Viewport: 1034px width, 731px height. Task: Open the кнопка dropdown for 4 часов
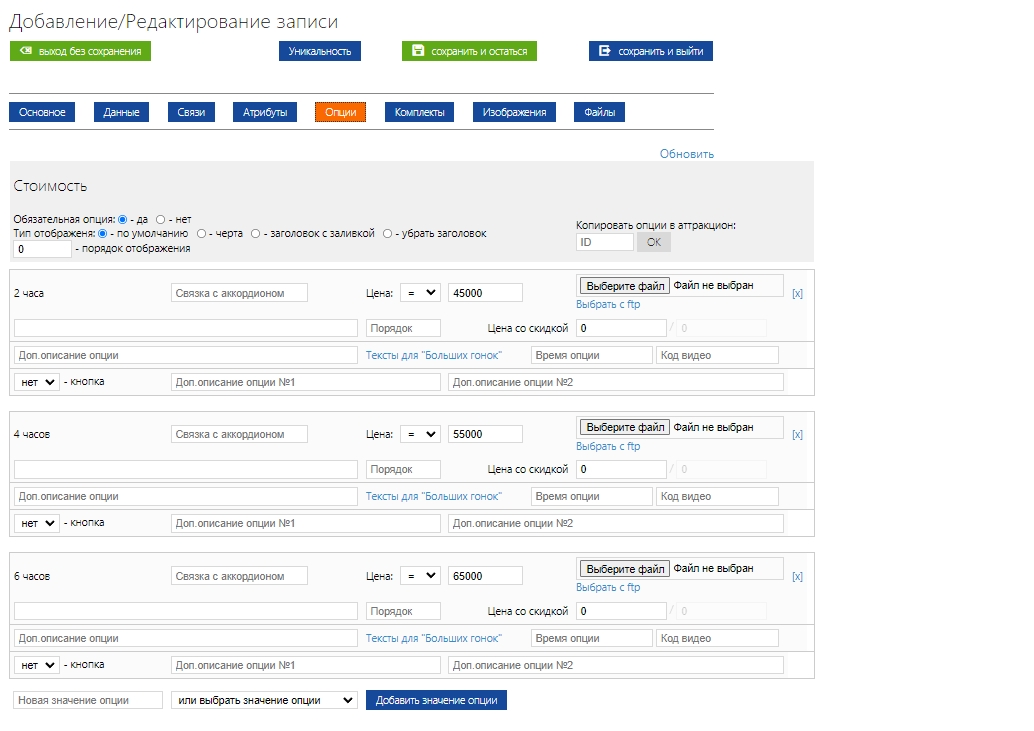pyautogui.click(x=38, y=523)
